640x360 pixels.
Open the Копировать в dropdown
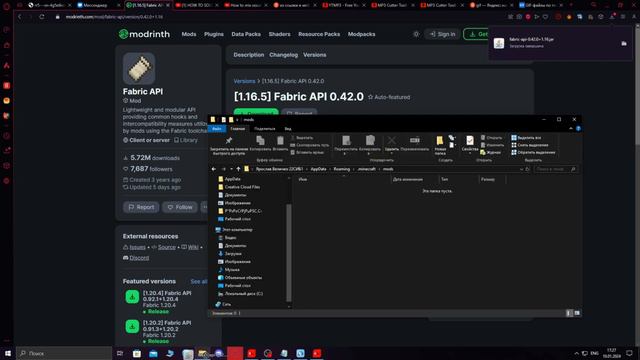(x=370, y=145)
